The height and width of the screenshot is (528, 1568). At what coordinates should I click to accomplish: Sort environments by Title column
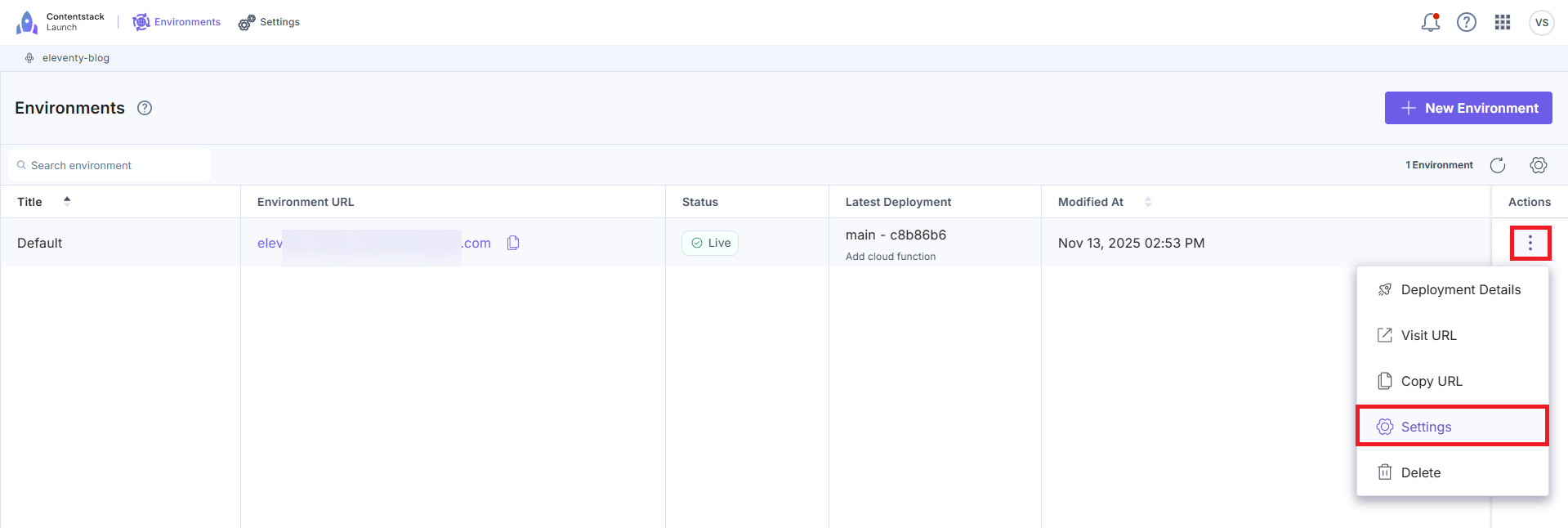(67, 201)
